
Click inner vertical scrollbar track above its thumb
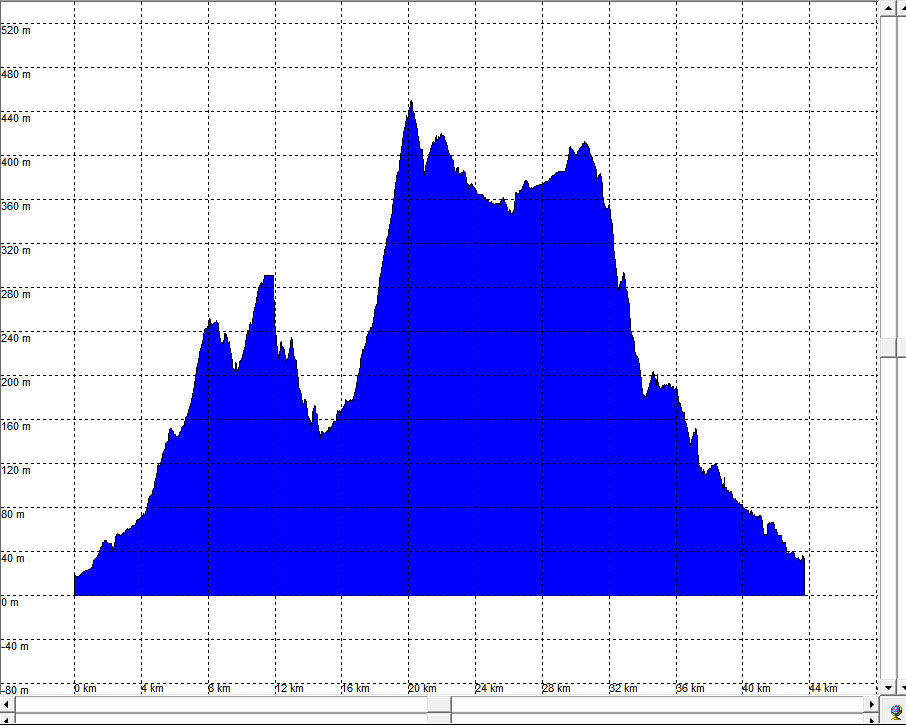888,176
